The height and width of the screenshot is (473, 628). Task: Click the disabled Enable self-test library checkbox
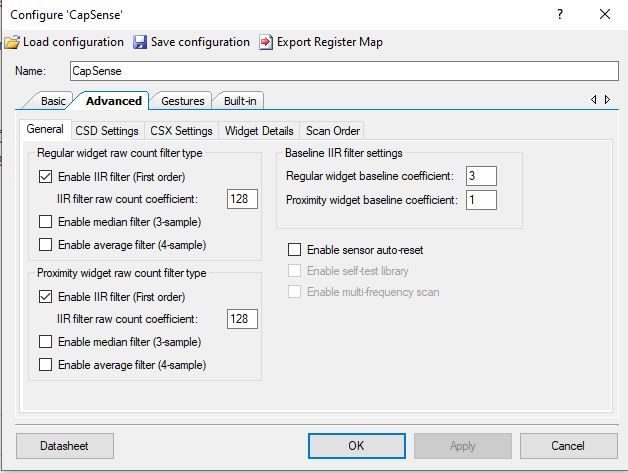click(x=294, y=271)
